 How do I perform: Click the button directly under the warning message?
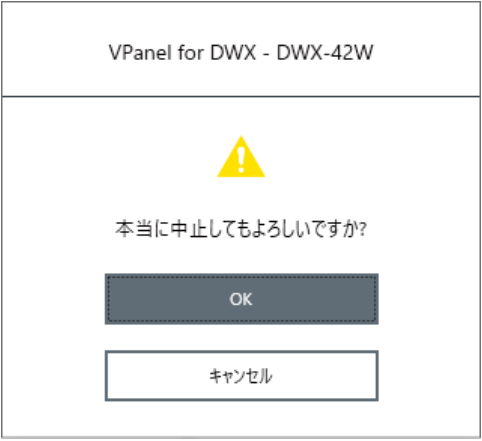tap(241, 299)
